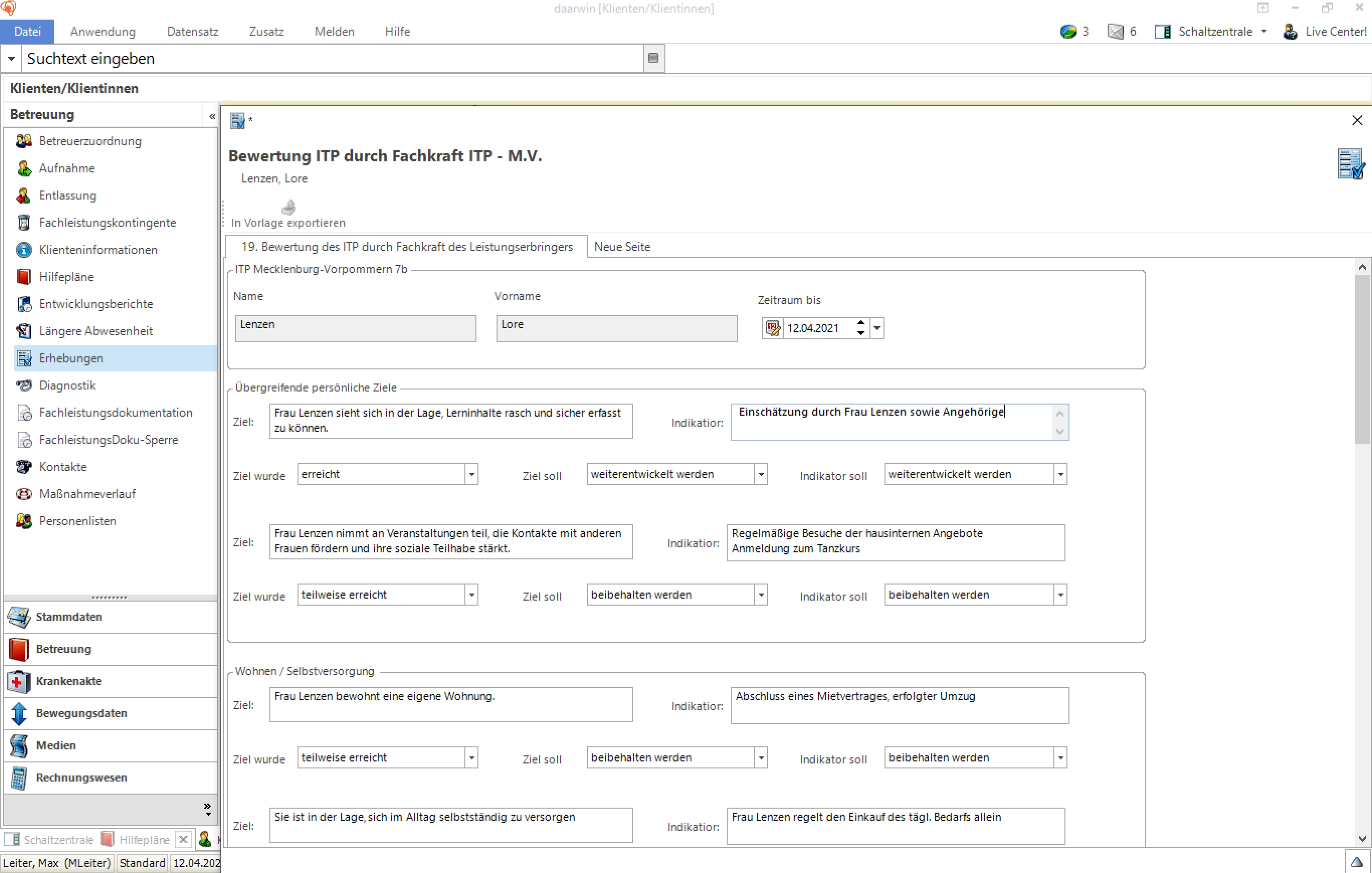
Task: Open Zeitraum bis date dropdown
Action: pyautogui.click(x=877, y=328)
